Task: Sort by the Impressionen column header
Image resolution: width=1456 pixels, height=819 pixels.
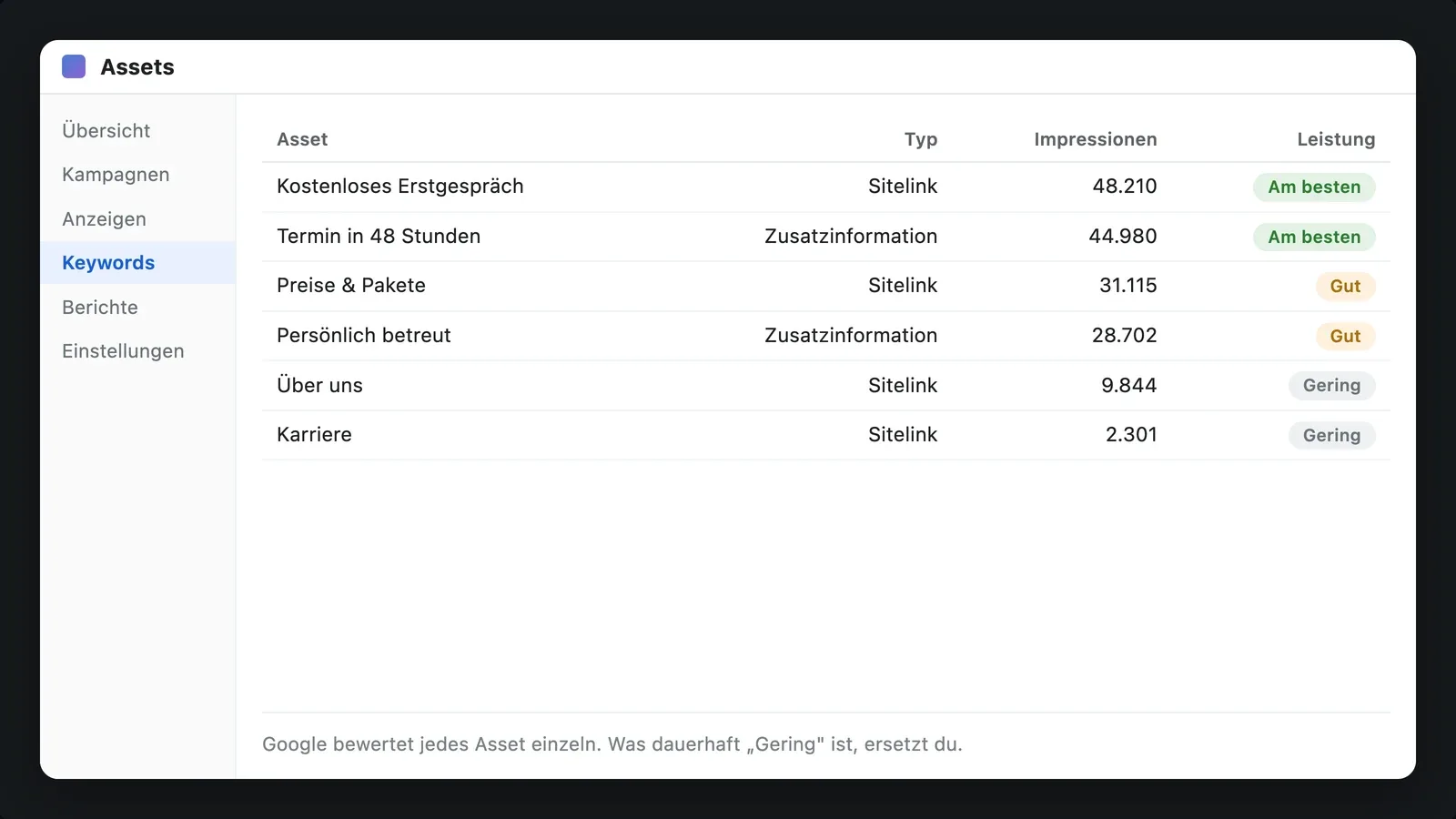Action: (1096, 139)
